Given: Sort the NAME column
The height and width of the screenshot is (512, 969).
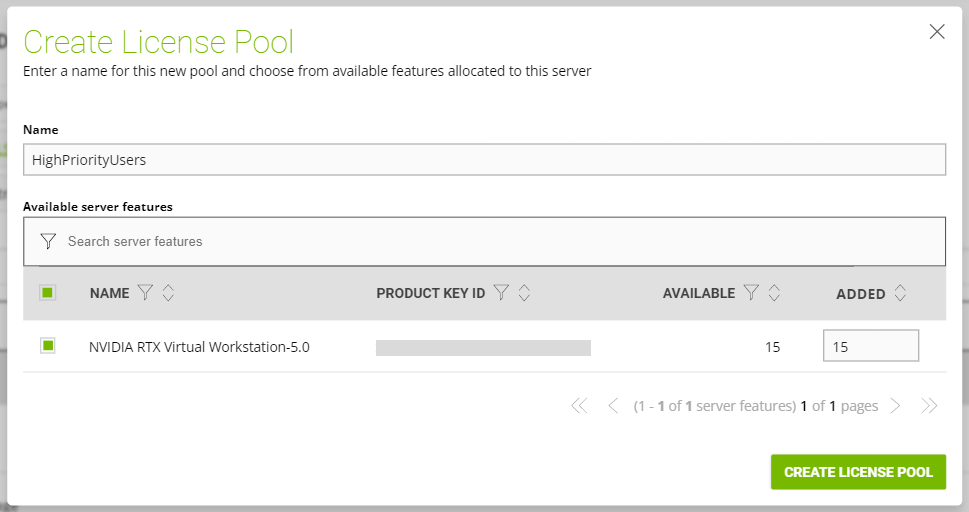Looking at the screenshot, I should tap(168, 293).
